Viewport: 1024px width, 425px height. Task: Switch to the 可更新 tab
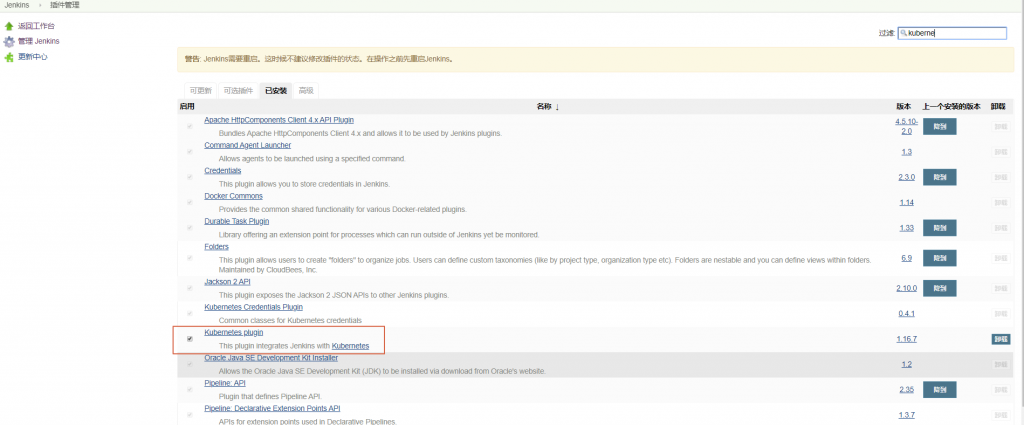[200, 91]
